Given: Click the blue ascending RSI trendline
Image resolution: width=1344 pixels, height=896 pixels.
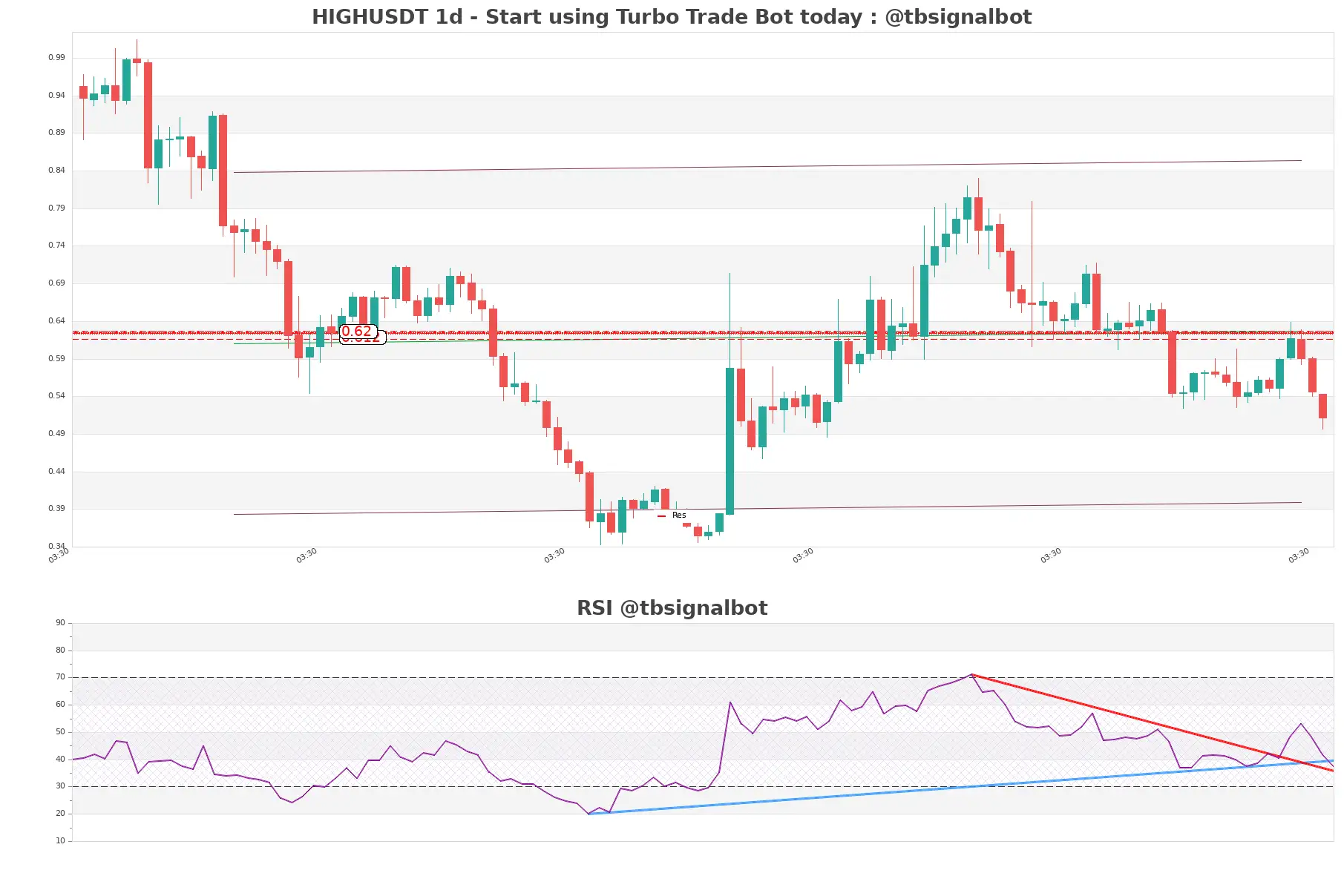Looking at the screenshot, I should [x=961, y=787].
